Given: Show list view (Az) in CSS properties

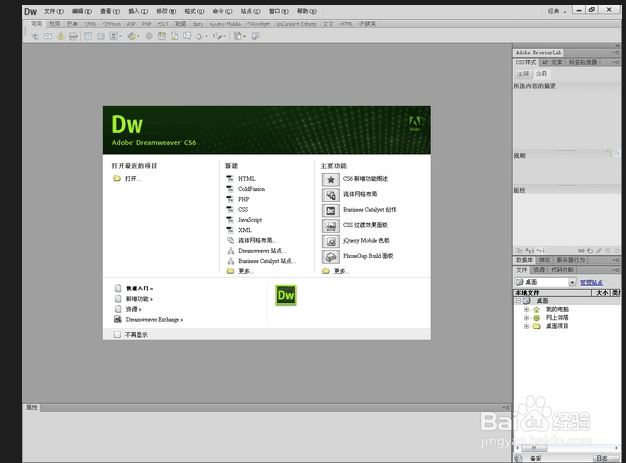Looking at the screenshot, I should point(529,251).
